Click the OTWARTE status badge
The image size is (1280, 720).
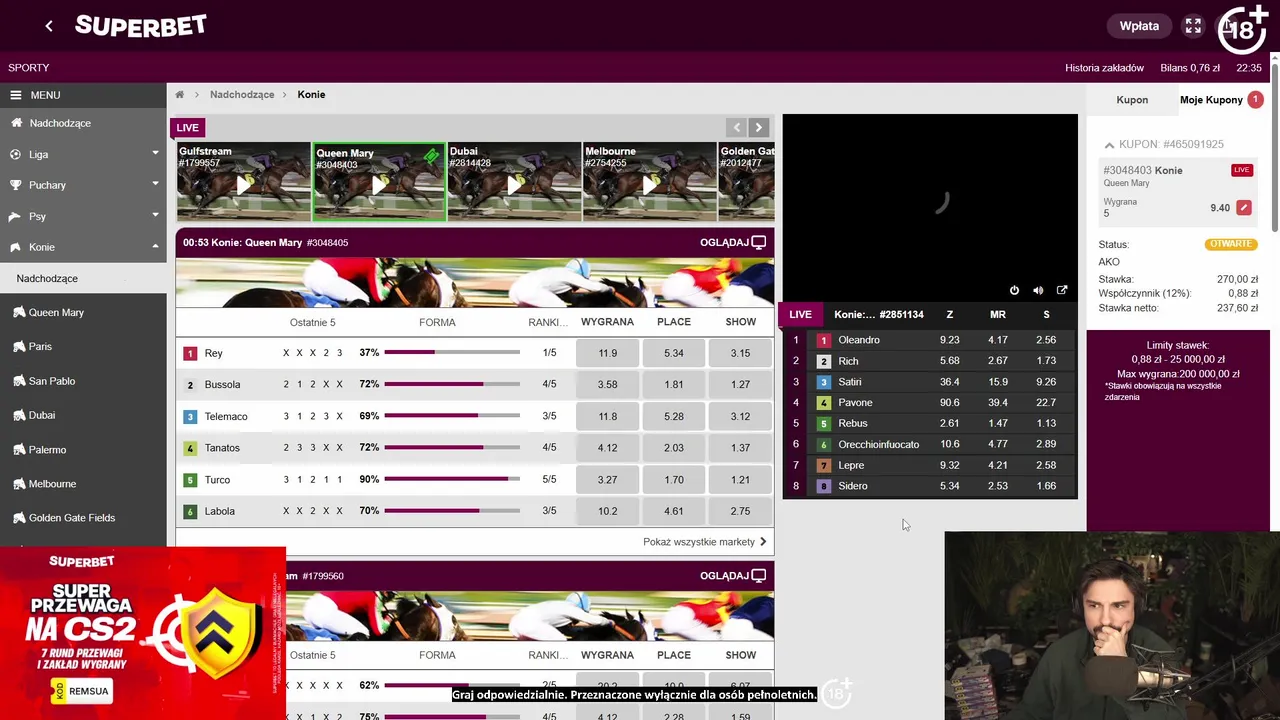[1231, 244]
